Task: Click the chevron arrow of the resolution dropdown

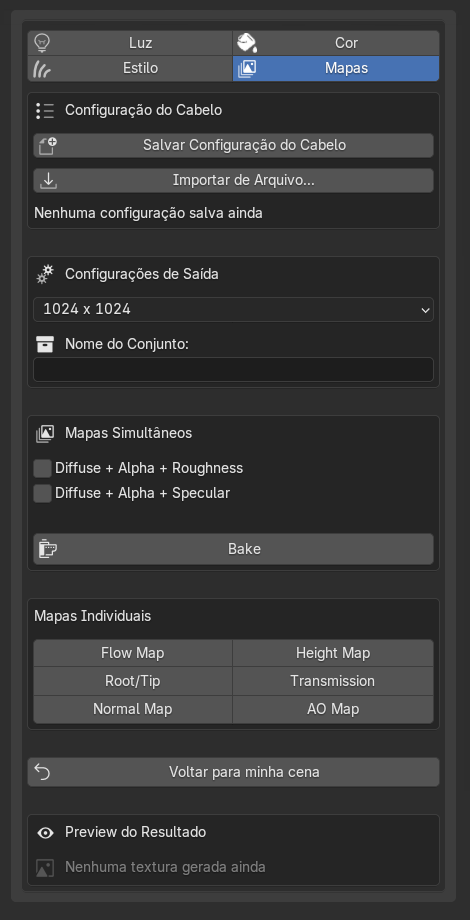Action: [x=425, y=310]
